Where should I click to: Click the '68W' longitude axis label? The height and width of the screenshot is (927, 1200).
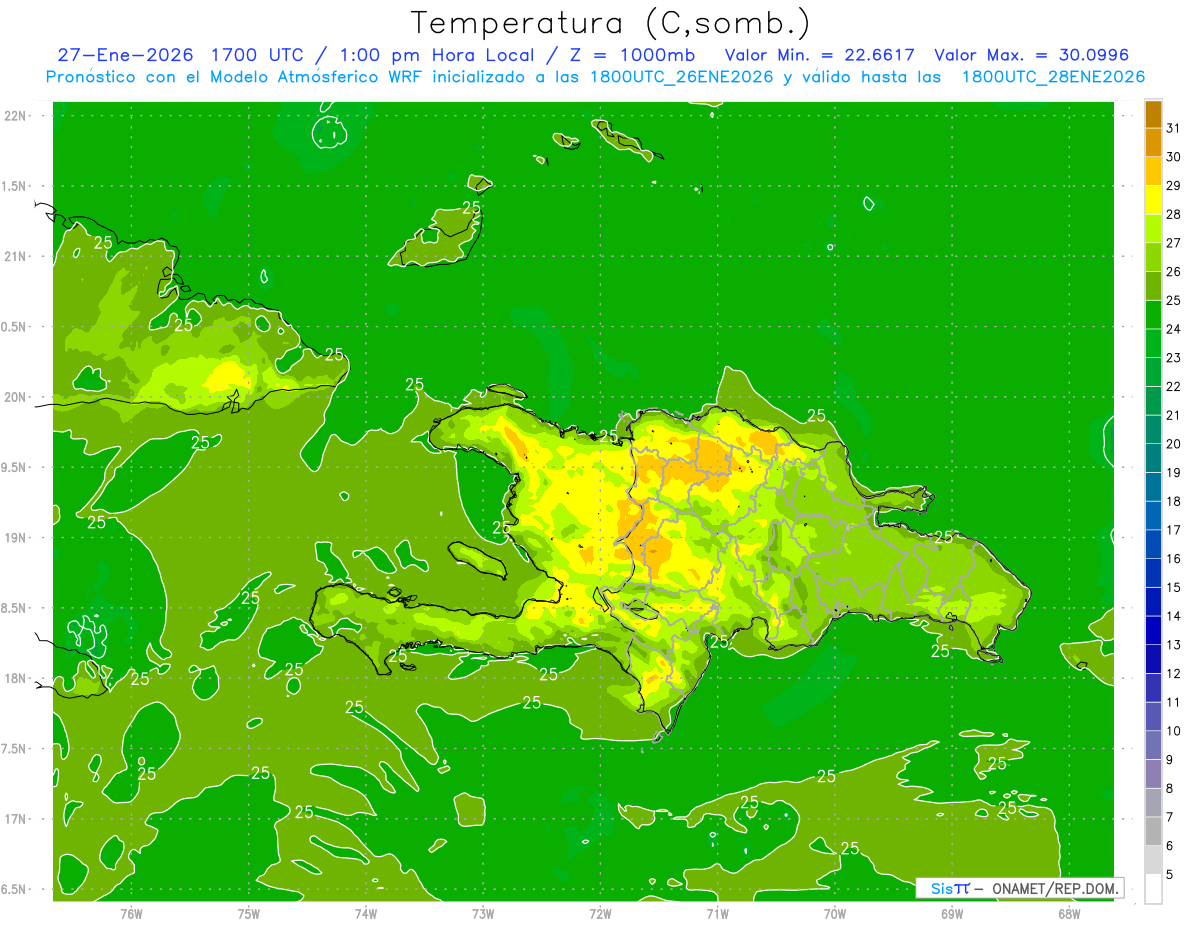coord(1069,913)
